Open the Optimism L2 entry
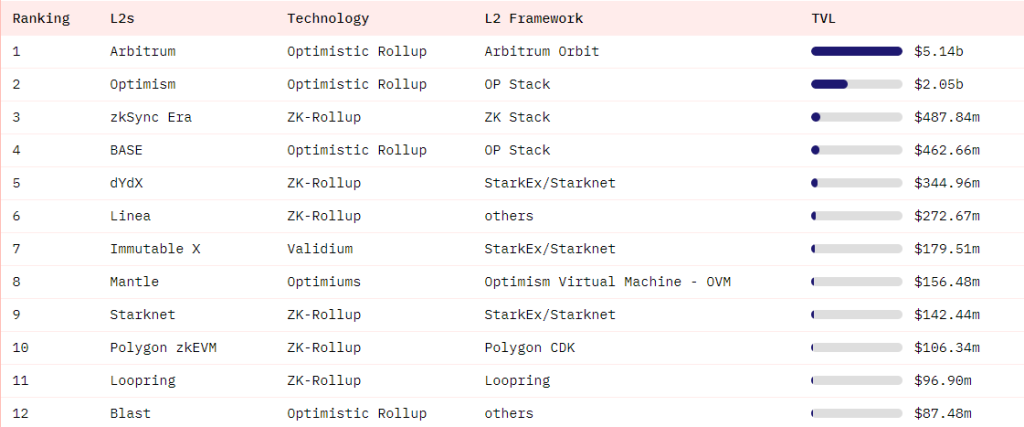 pos(142,84)
